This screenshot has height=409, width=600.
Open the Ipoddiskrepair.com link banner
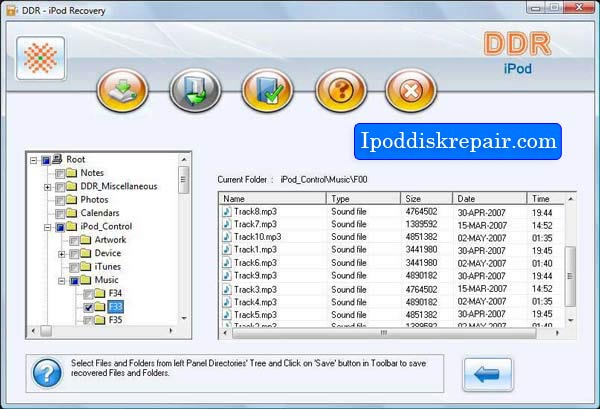tap(458, 141)
